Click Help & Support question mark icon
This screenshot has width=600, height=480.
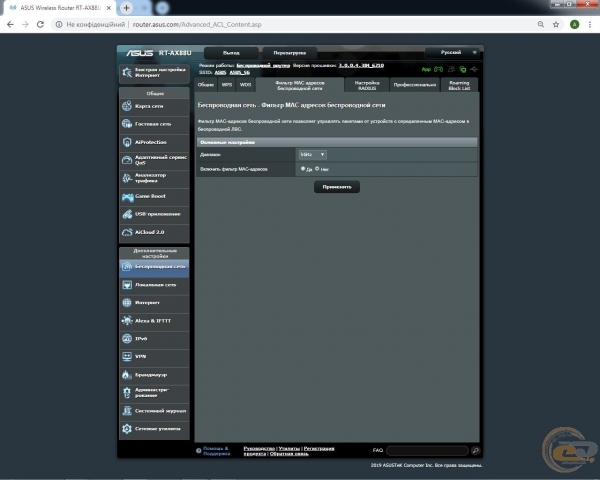pyautogui.click(x=199, y=451)
